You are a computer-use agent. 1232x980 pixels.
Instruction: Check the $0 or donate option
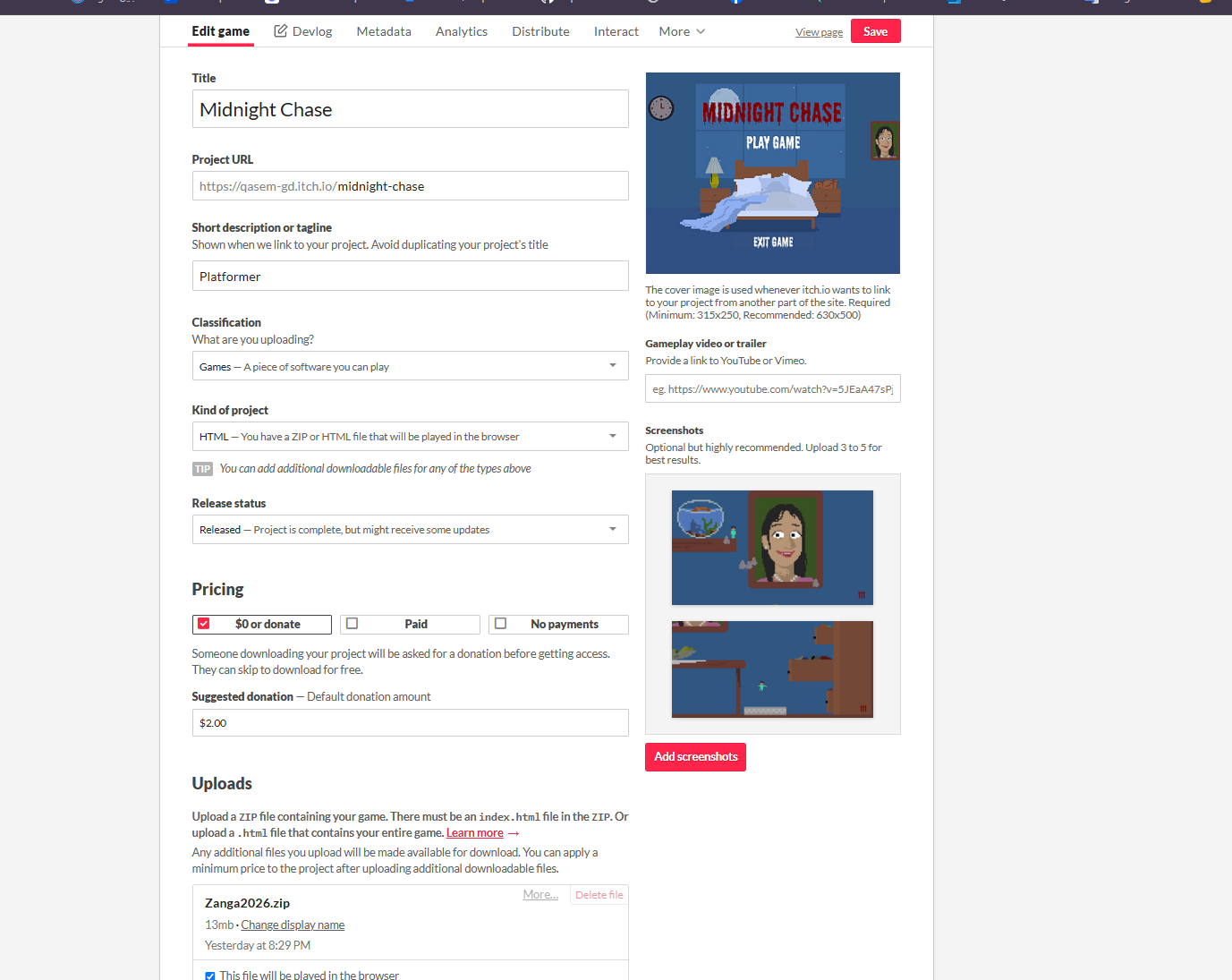coord(204,624)
